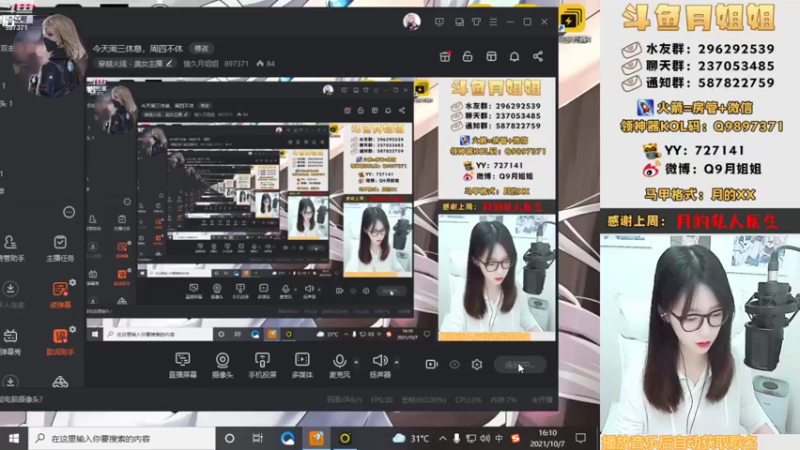The image size is (800, 450).
Task: Click the screen-mode icon in title bar
Action: tap(439, 22)
